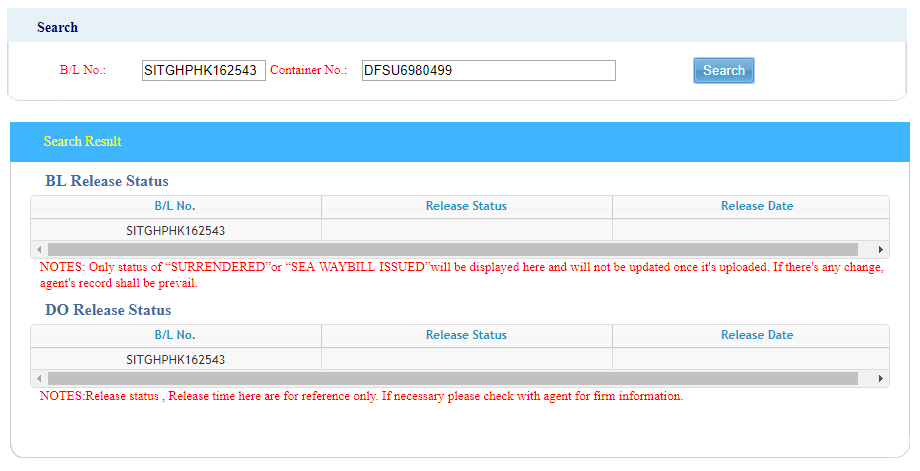Image resolution: width=920 pixels, height=471 pixels.
Task: Sort by B/L No. header in BL Release table
Action: click(x=175, y=206)
